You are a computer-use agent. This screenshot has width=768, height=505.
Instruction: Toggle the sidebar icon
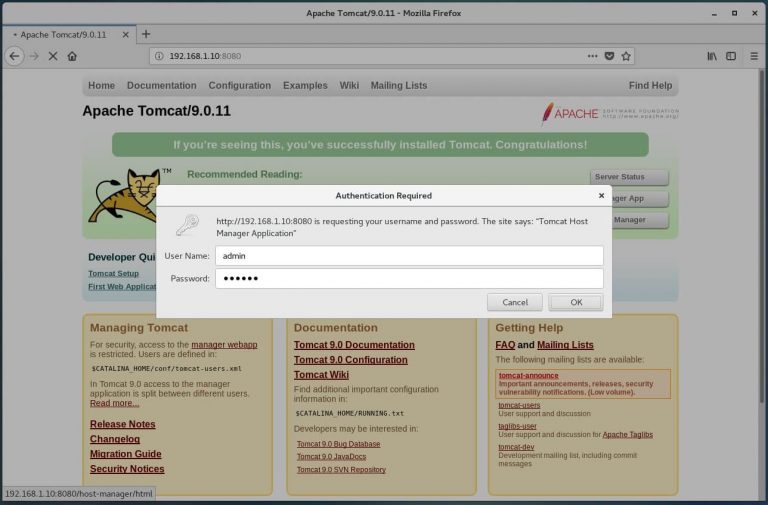[x=731, y=56]
